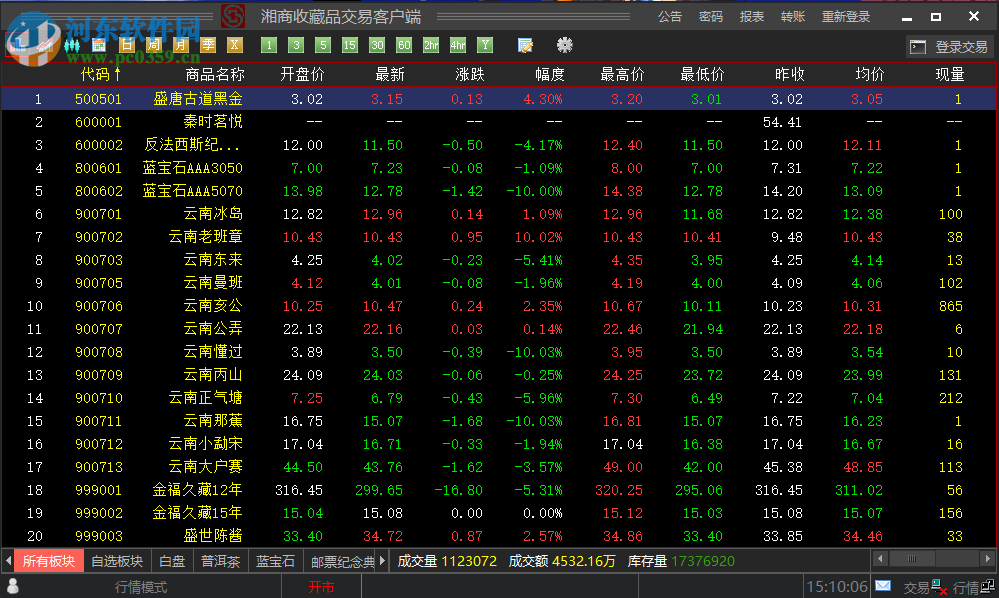Select the 云南老班章 row

point(499,237)
